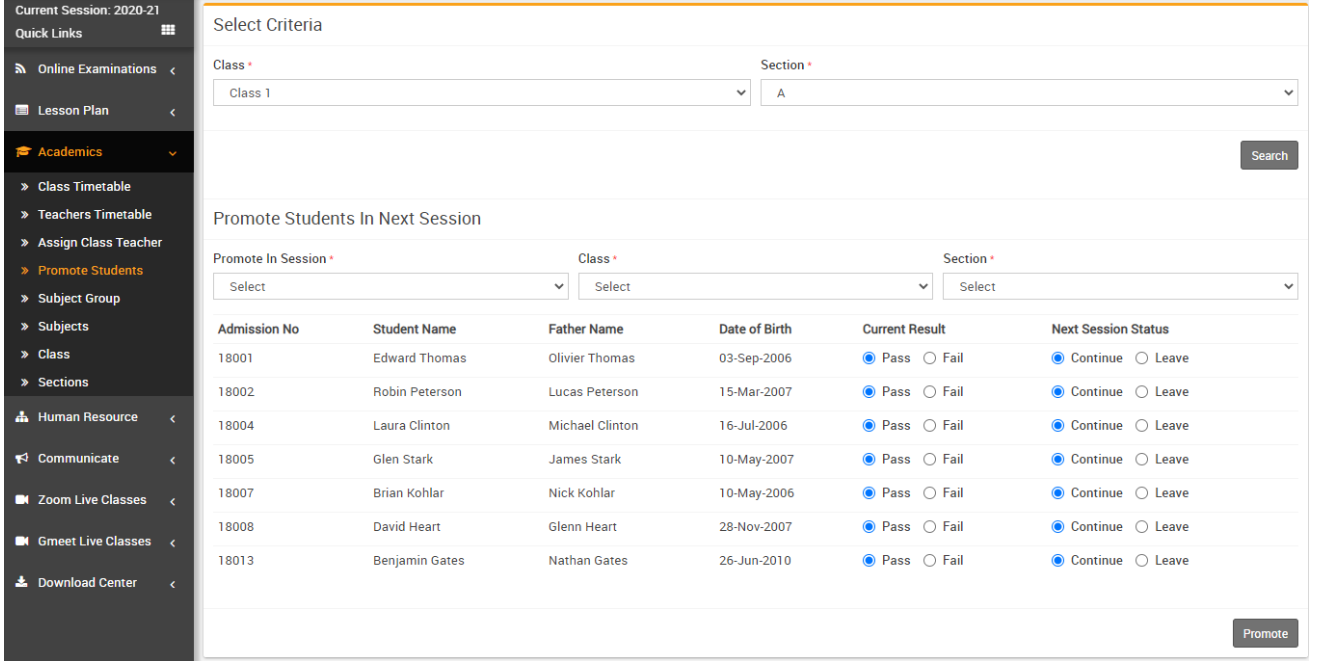Click the Communicate megaphone icon
The height and width of the screenshot is (661, 1317).
22,459
